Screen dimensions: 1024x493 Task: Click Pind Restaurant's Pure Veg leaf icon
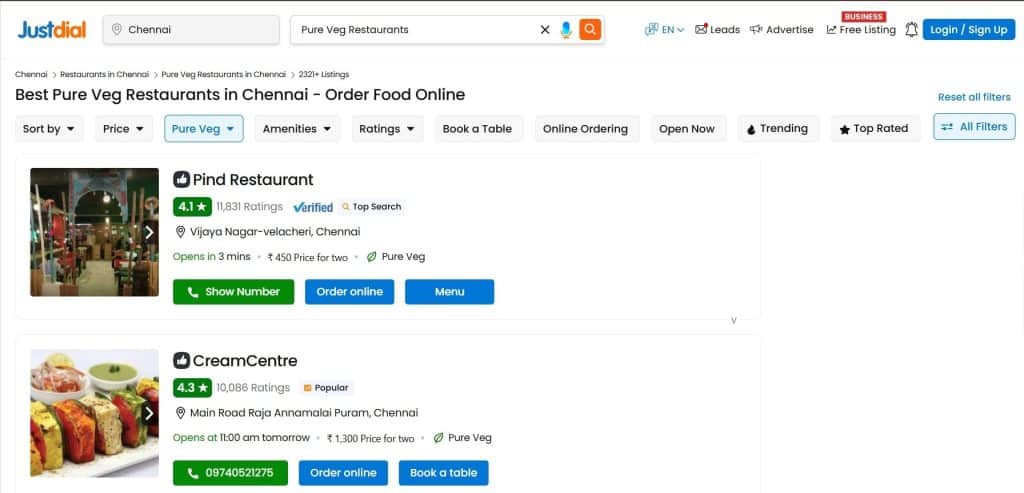coord(372,257)
